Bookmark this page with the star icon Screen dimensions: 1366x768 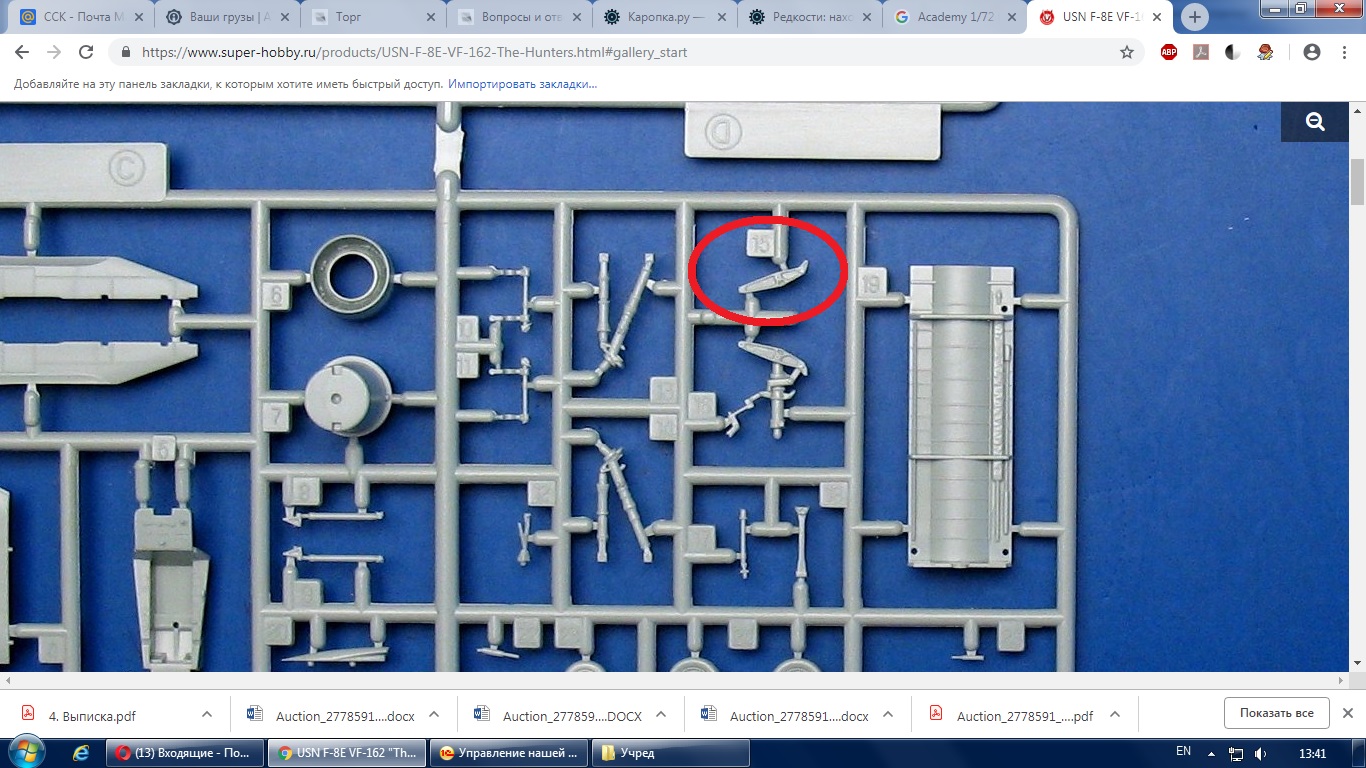(x=1127, y=52)
